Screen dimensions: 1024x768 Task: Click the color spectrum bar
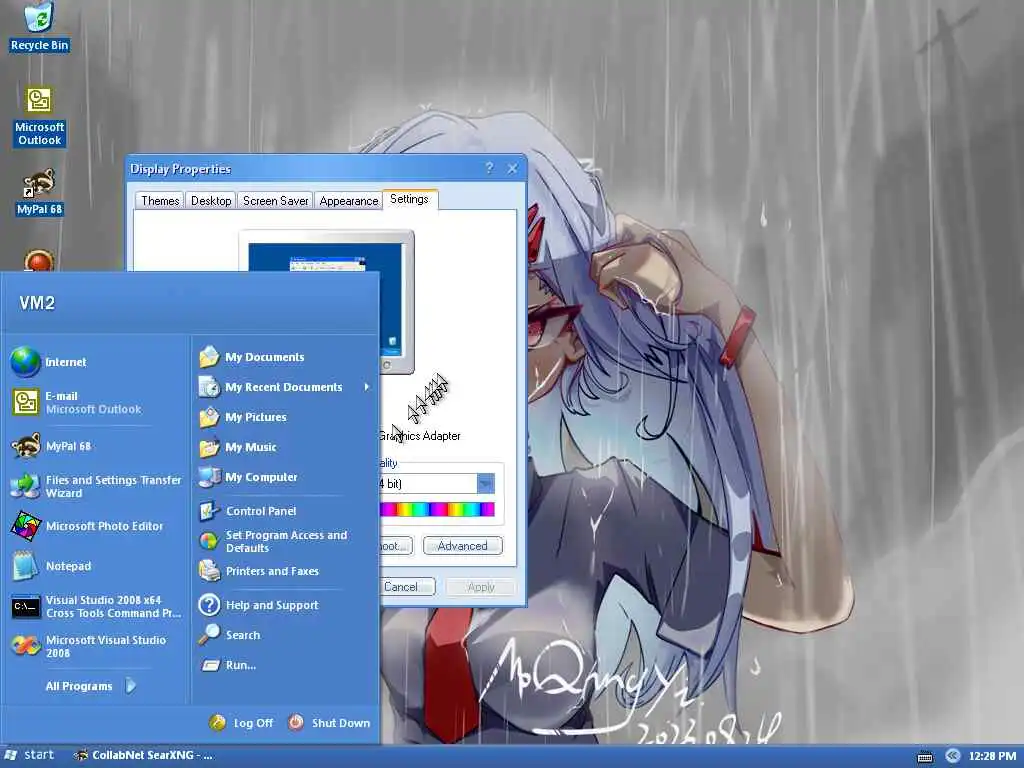click(x=437, y=509)
